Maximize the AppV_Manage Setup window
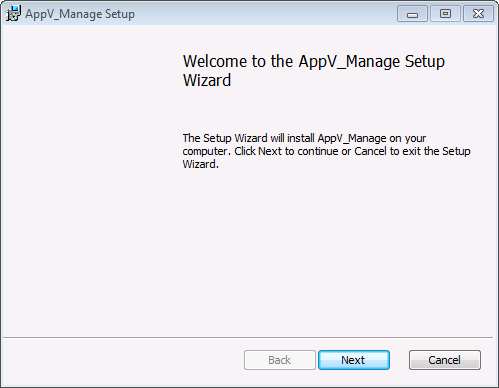499x388 pixels. point(445,14)
